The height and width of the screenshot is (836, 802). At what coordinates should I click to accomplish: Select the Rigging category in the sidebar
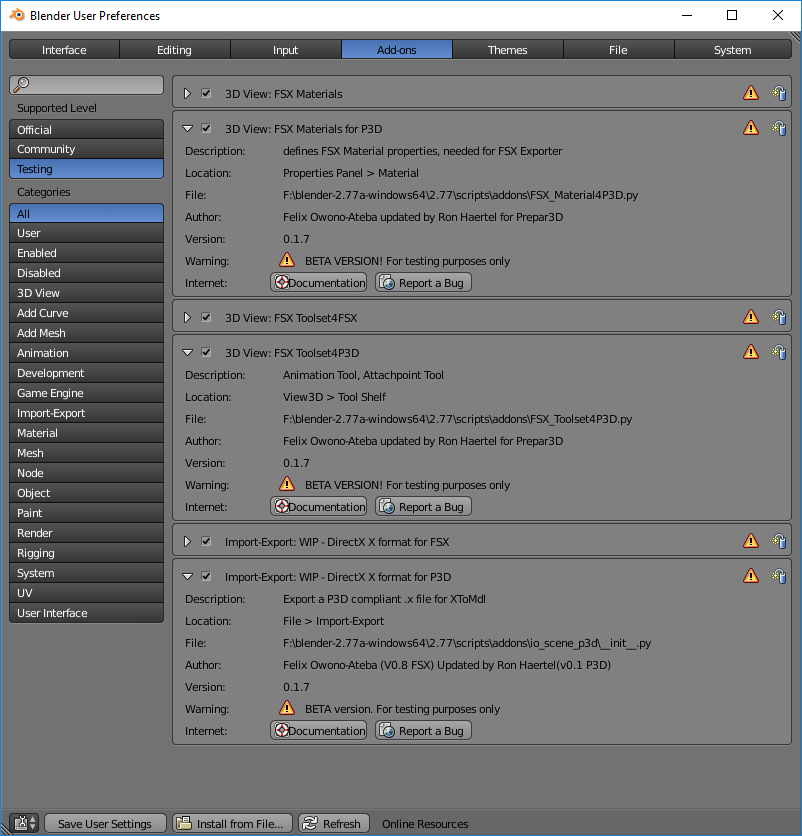click(86, 552)
